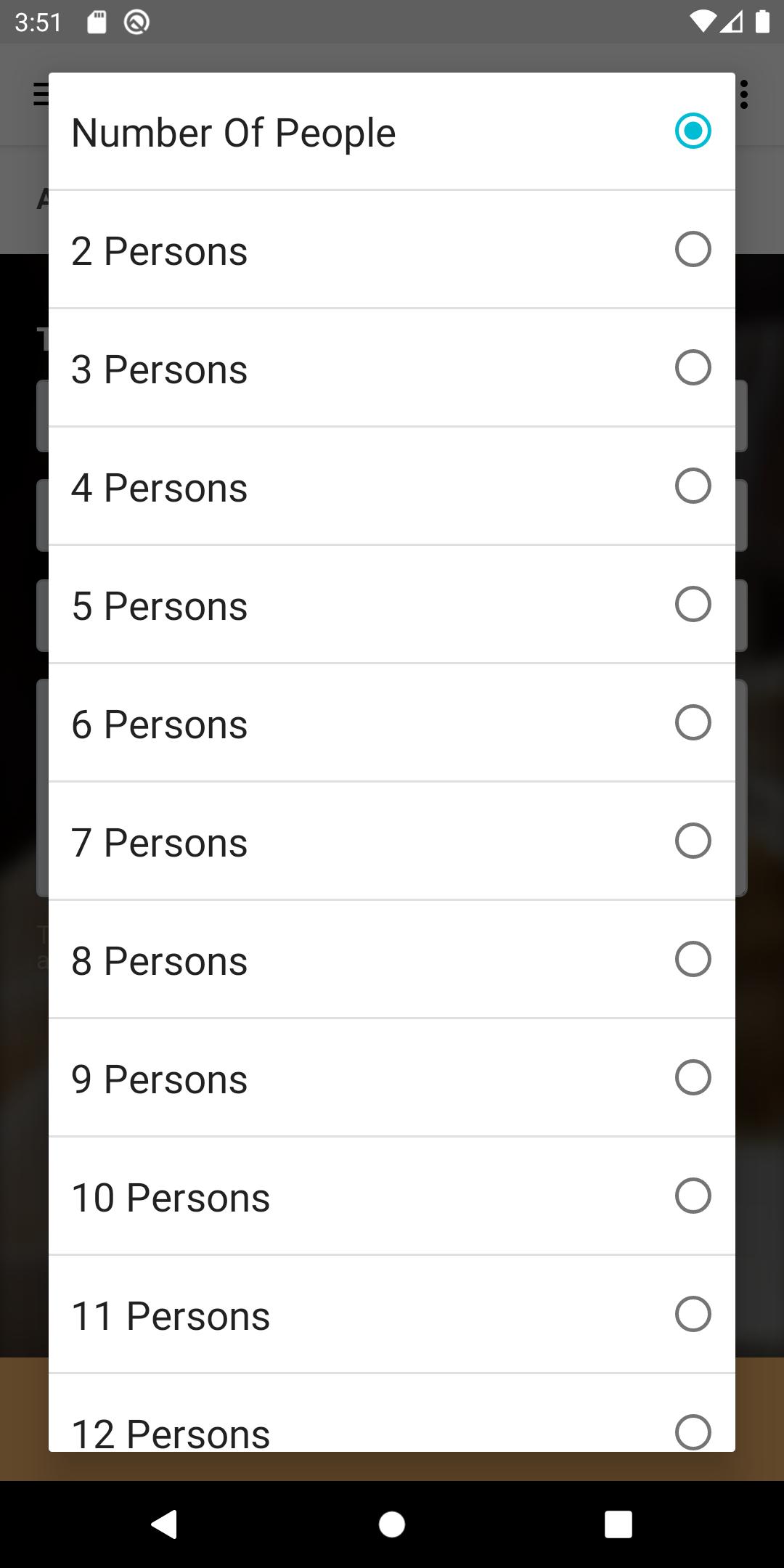The image size is (784, 1568).
Task: Tap the Android home button
Action: click(x=392, y=1524)
